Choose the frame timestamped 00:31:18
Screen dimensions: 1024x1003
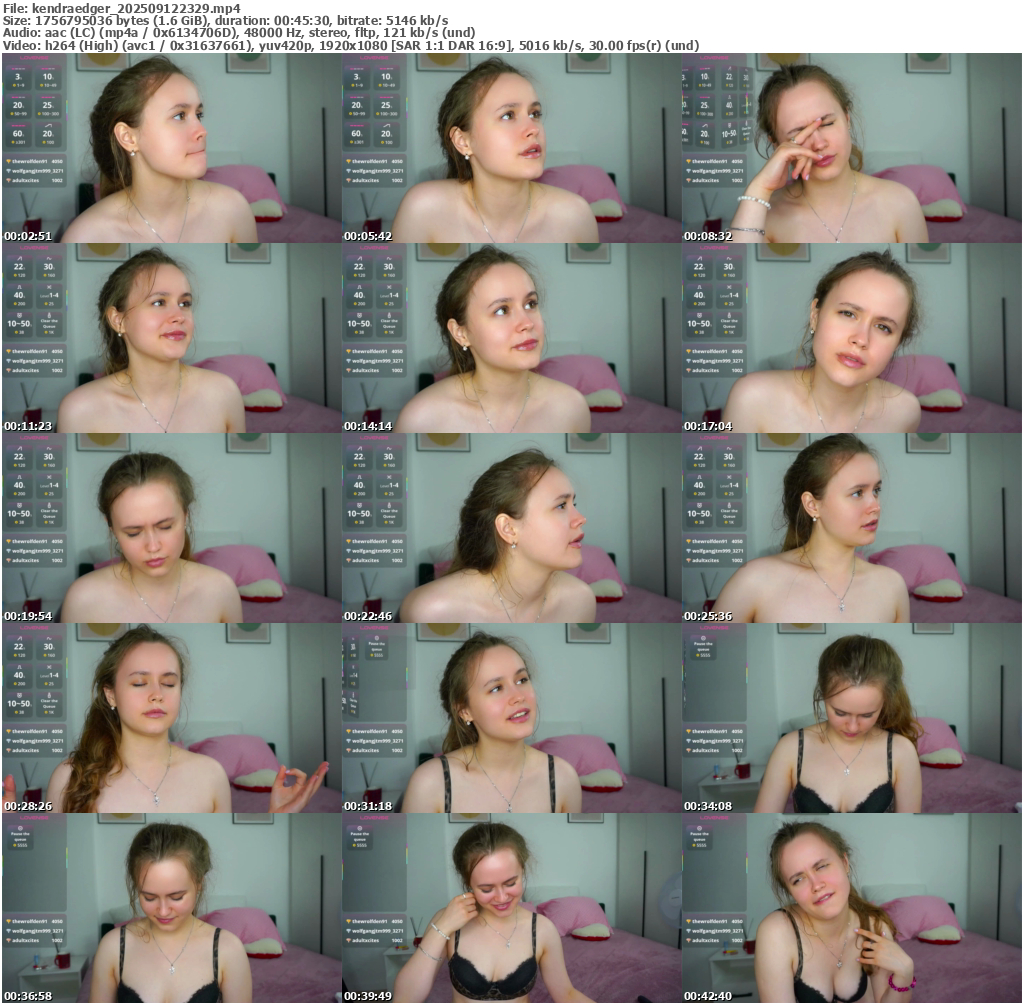pyautogui.click(x=511, y=718)
